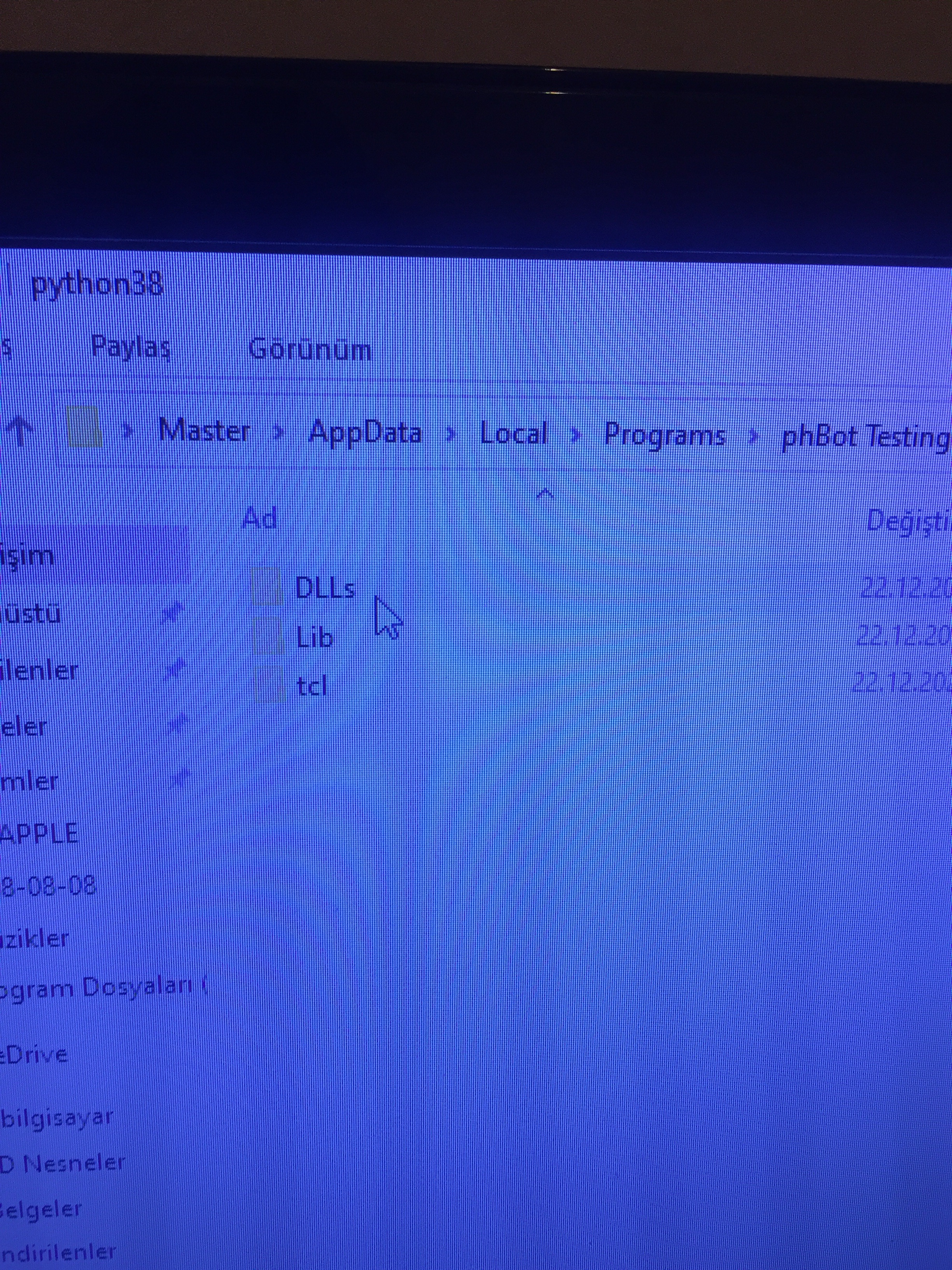The image size is (952, 1270).
Task: Select the DLLs folder name
Action: tap(325, 588)
